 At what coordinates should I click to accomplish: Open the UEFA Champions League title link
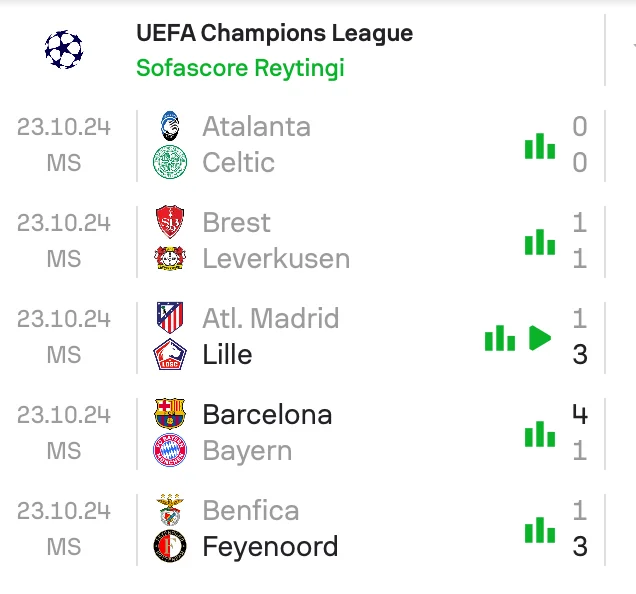click(274, 33)
